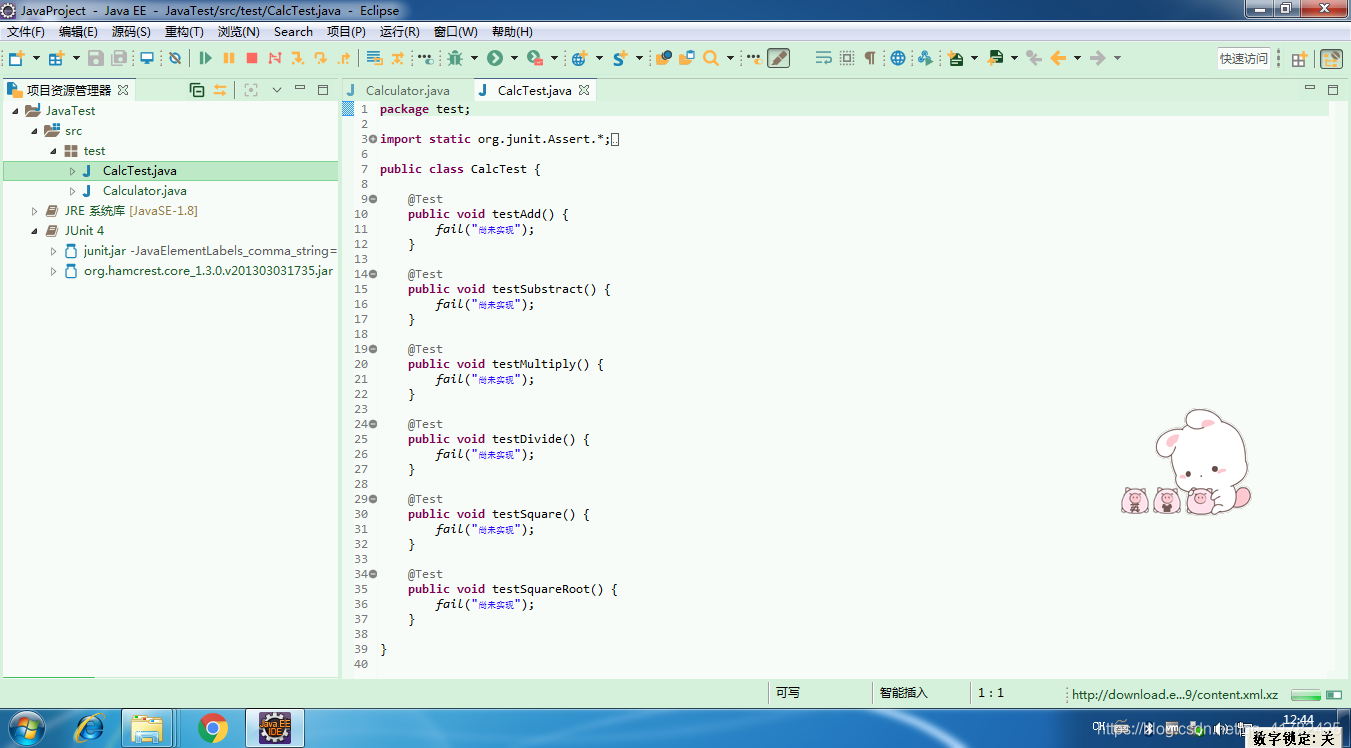Open the 源码(S) menu
1351x748 pixels.
(x=131, y=32)
